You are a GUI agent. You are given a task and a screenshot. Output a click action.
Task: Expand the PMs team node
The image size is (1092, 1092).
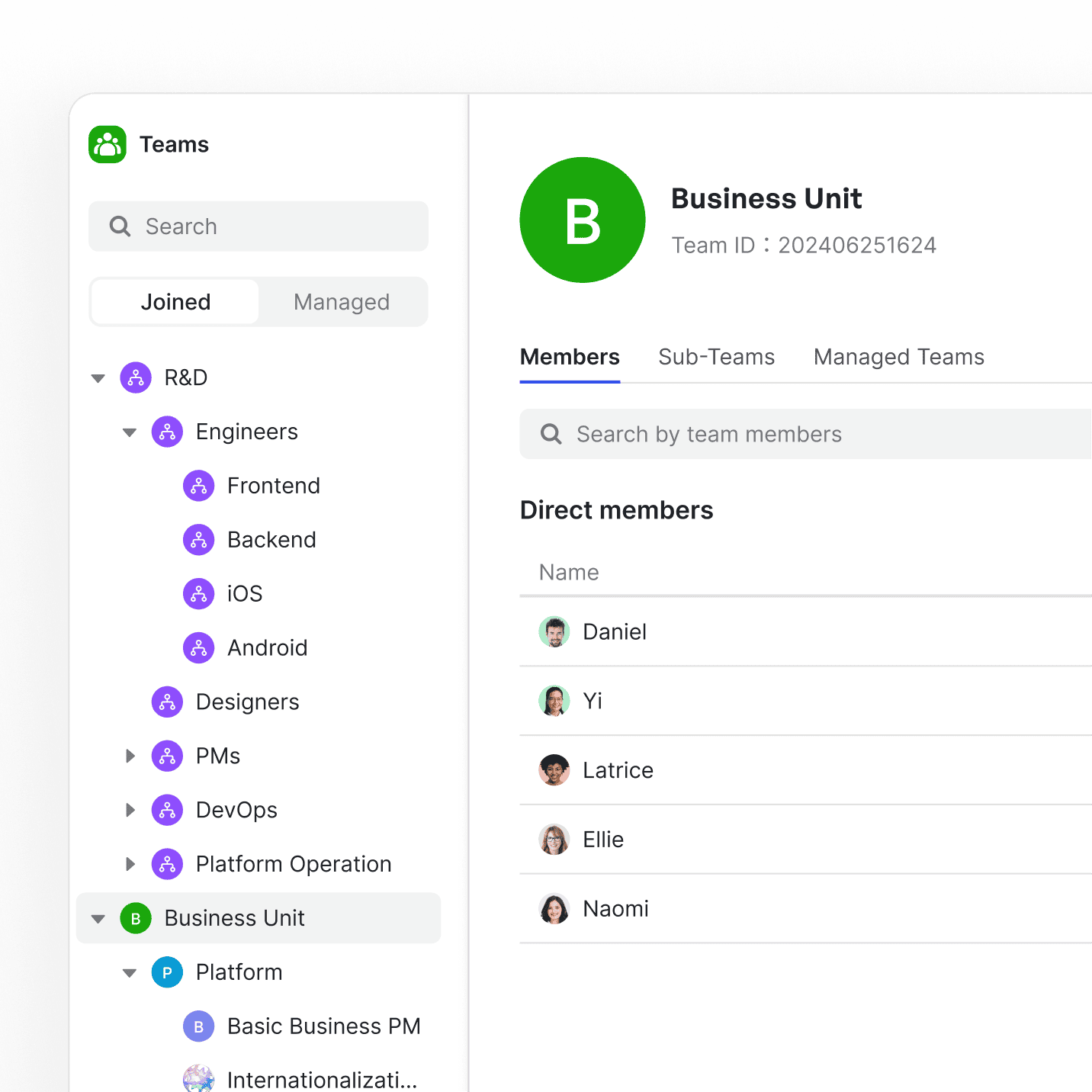[130, 756]
